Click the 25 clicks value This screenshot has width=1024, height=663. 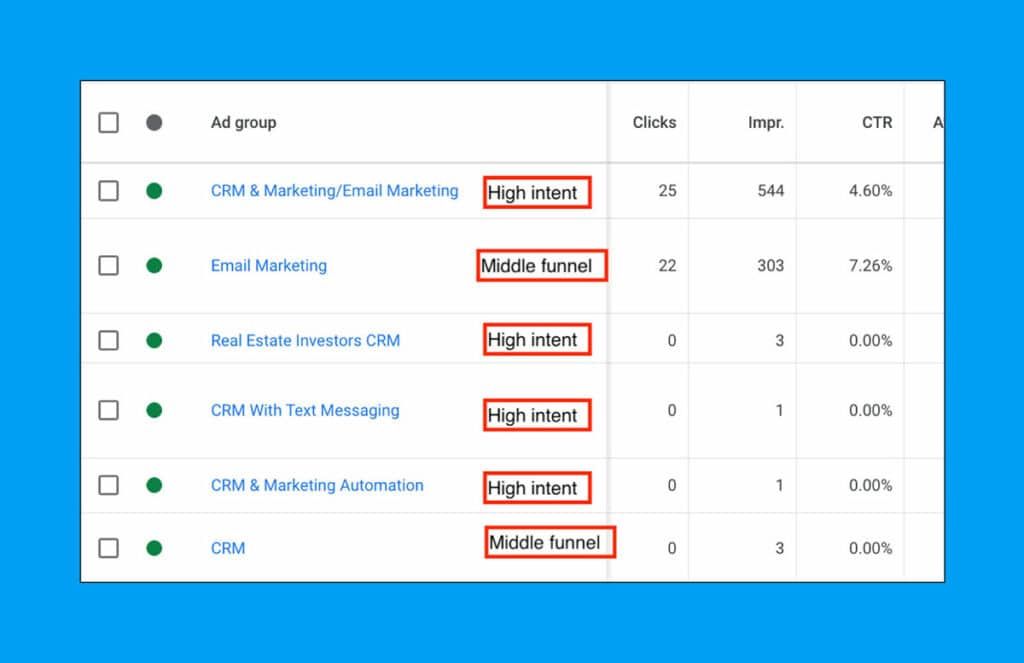[667, 191]
